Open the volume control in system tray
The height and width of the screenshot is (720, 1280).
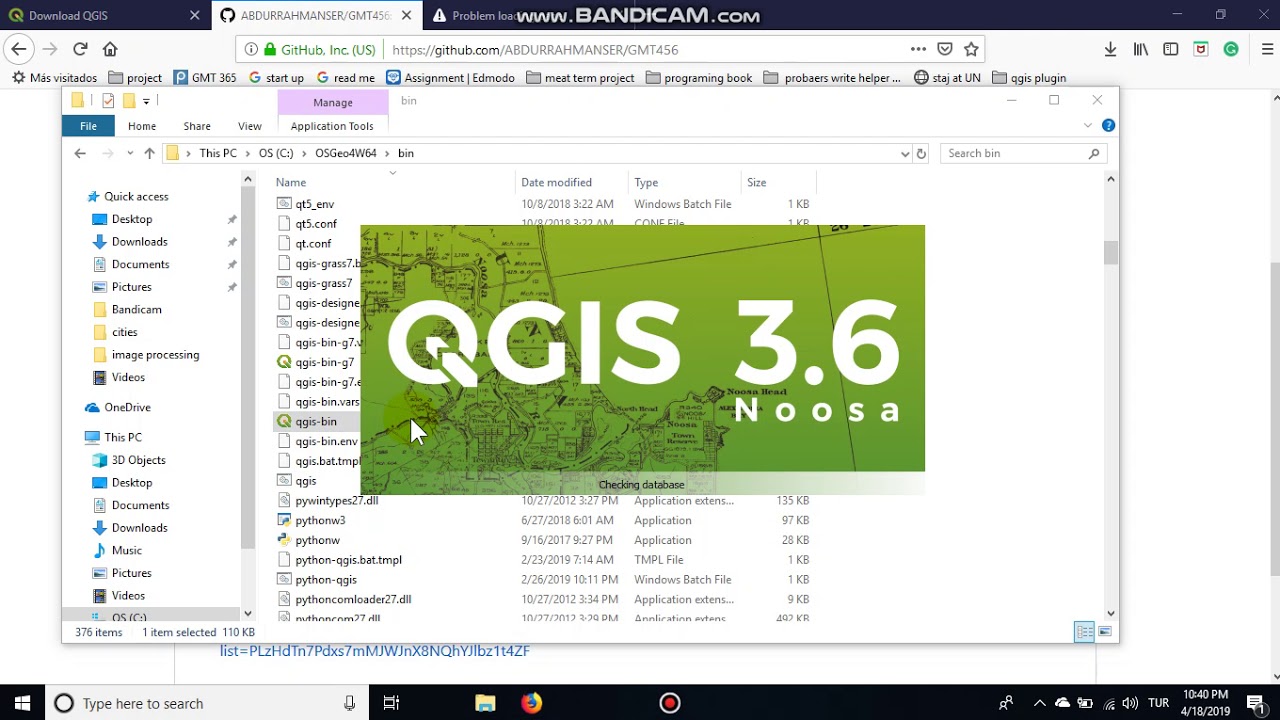1130,703
